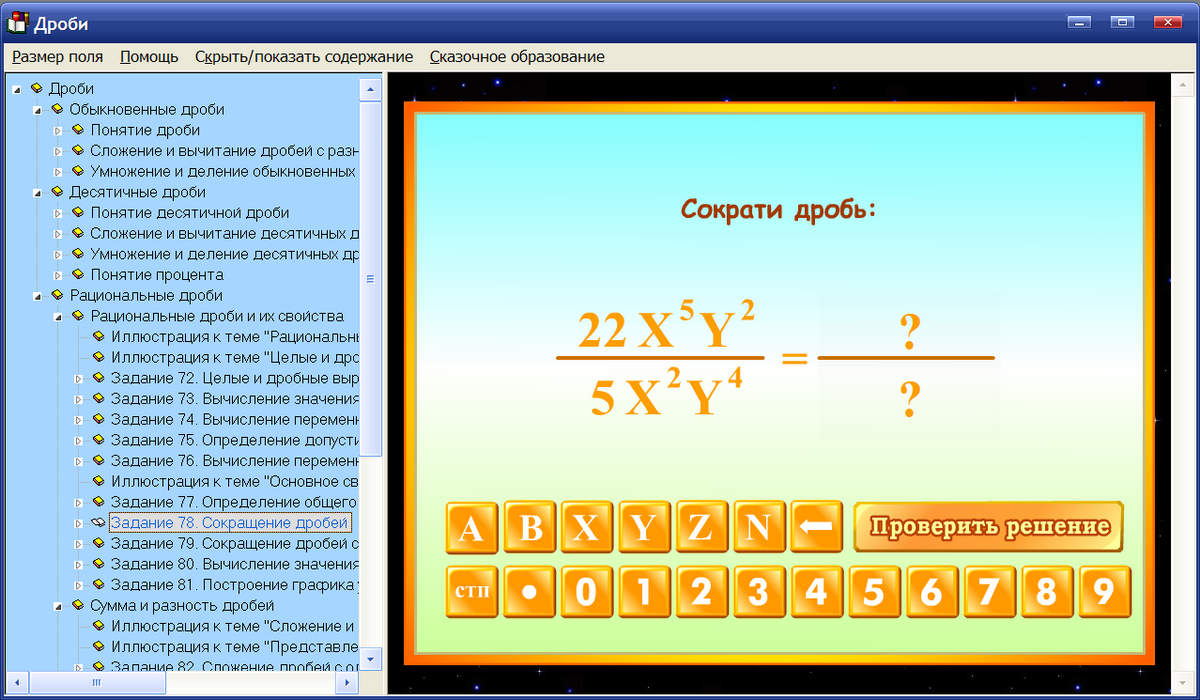Click the digit 7 key
This screenshot has width=1200, height=700.
[x=989, y=592]
